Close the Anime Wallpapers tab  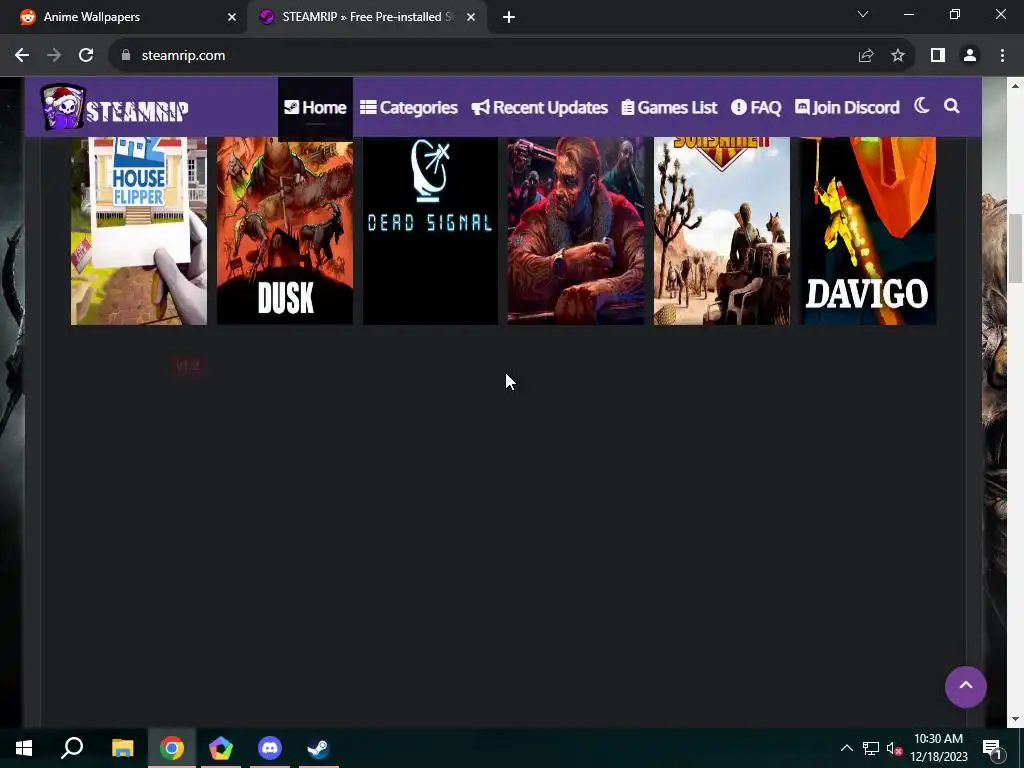(x=231, y=18)
